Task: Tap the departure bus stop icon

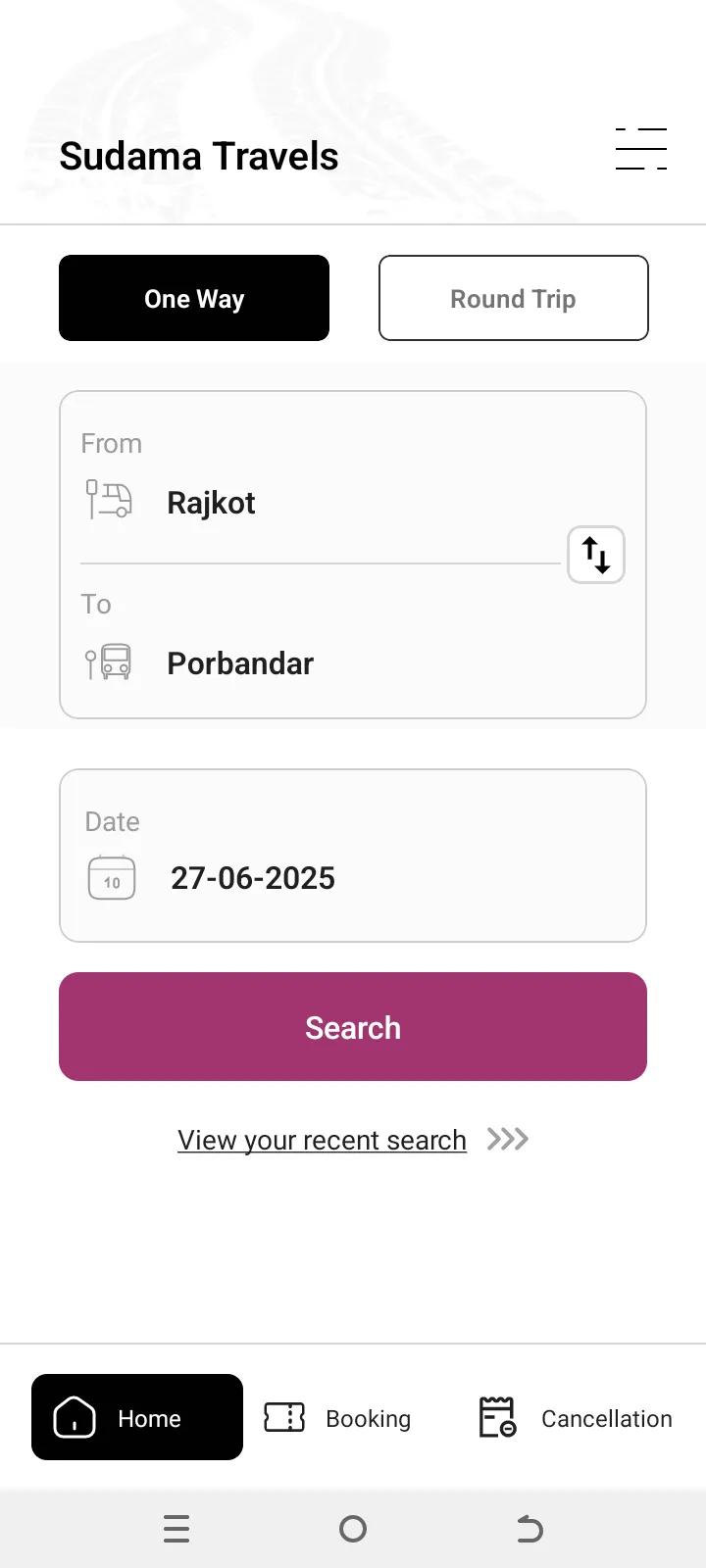Action: [x=109, y=500]
